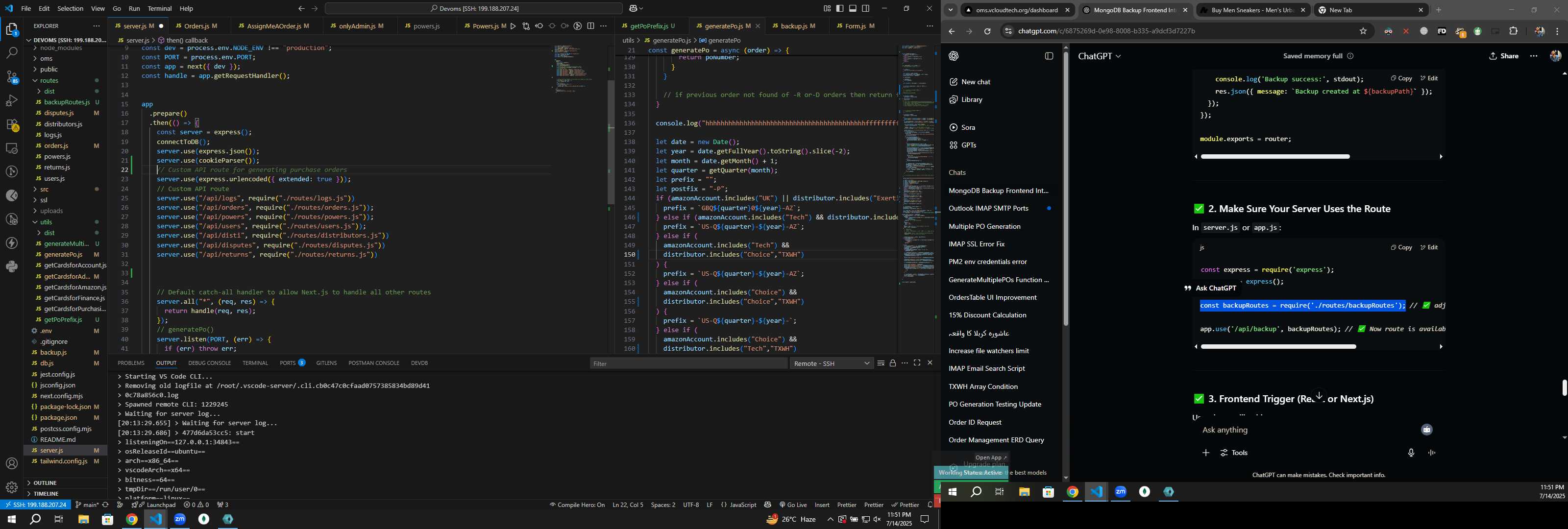This screenshot has height=529, width=1568.
Task: Open the Selection menu in VS Code
Action: tap(70, 8)
